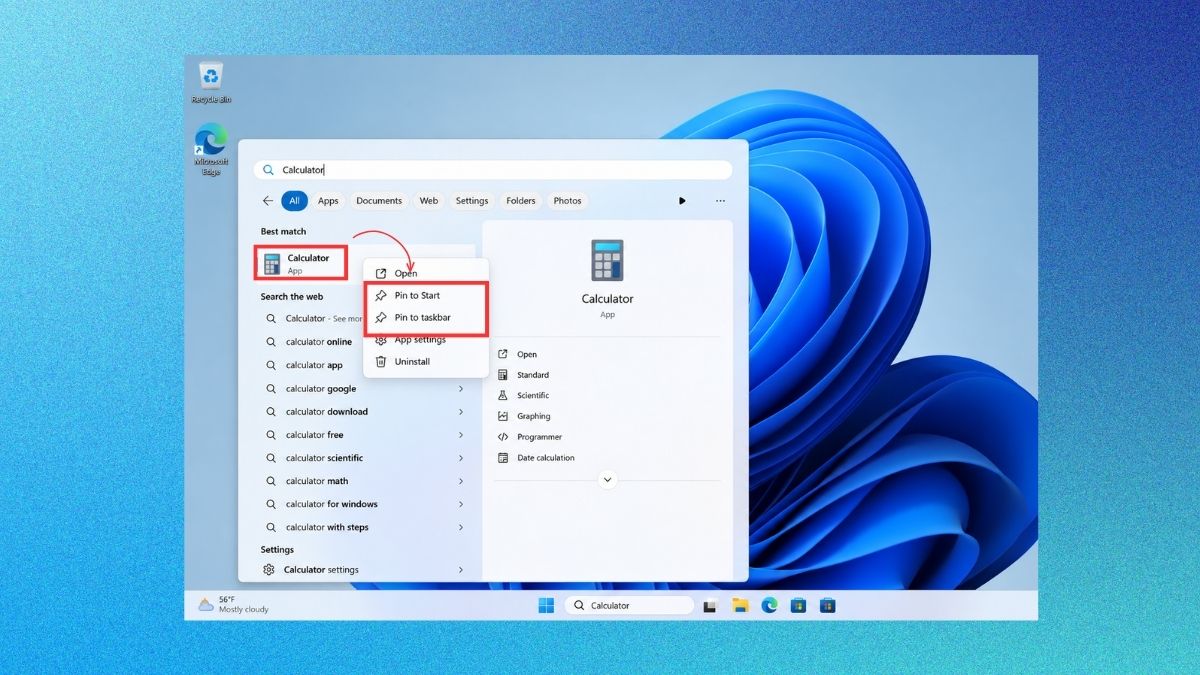Image resolution: width=1200 pixels, height=675 pixels.
Task: Click the taskbar search field showing Calculator
Action: click(629, 605)
